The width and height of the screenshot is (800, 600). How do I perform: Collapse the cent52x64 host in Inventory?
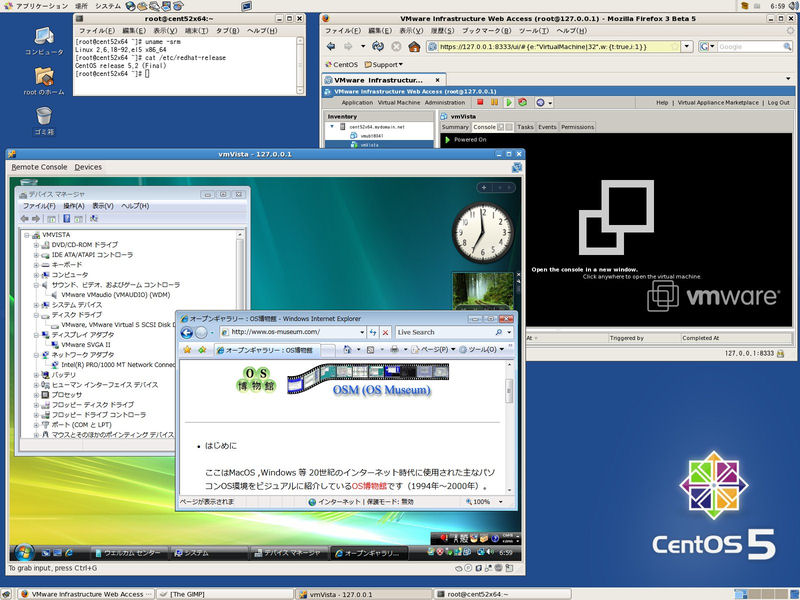(332, 127)
